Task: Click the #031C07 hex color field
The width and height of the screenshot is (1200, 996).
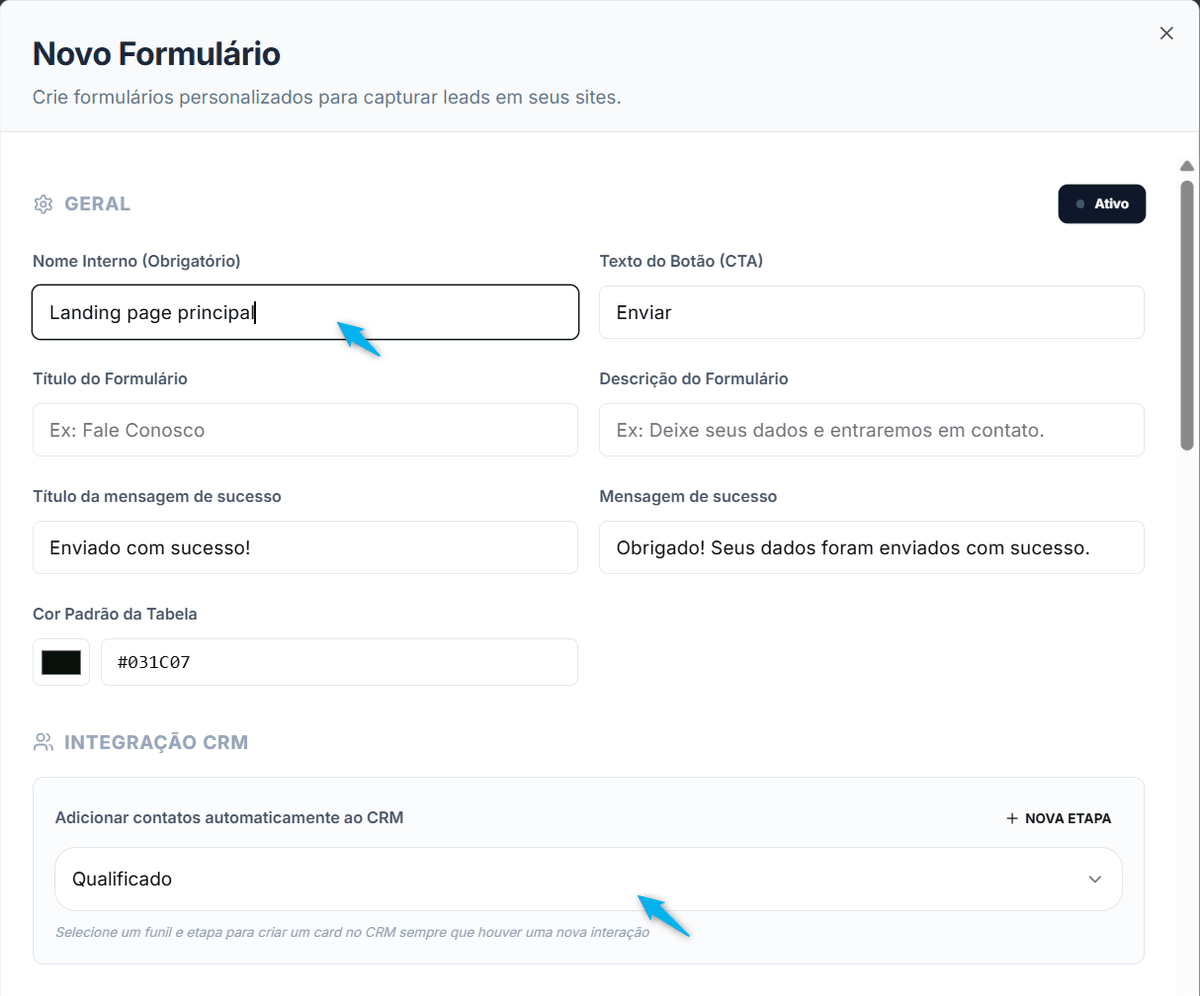Action: click(x=339, y=662)
